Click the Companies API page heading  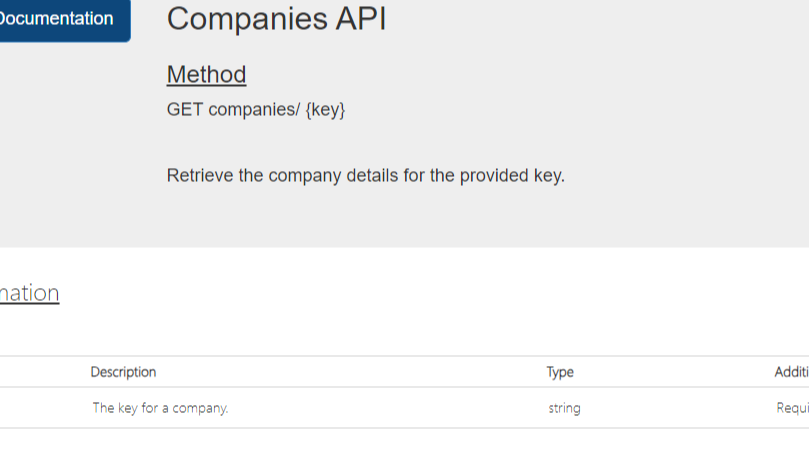click(276, 19)
